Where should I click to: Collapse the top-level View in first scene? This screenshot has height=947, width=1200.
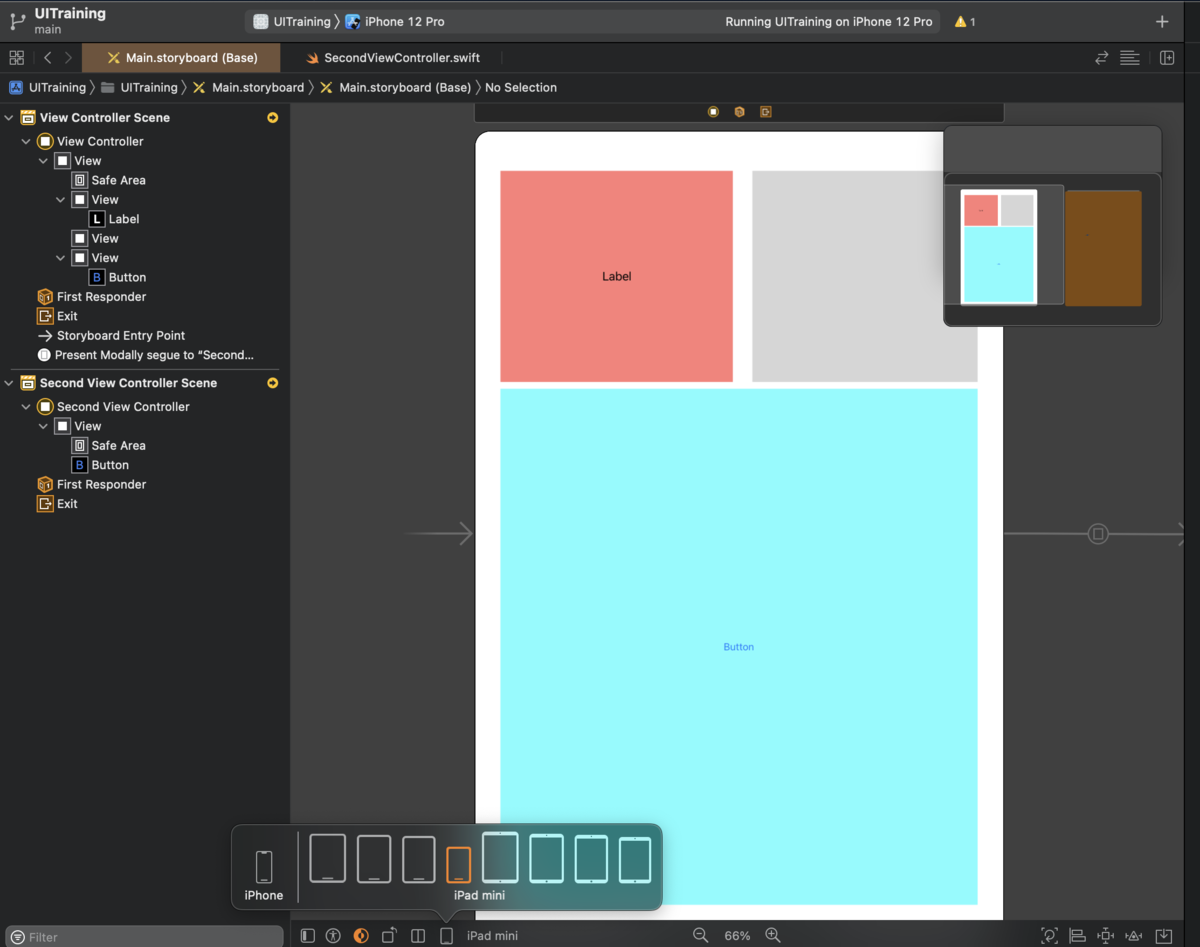click(43, 161)
